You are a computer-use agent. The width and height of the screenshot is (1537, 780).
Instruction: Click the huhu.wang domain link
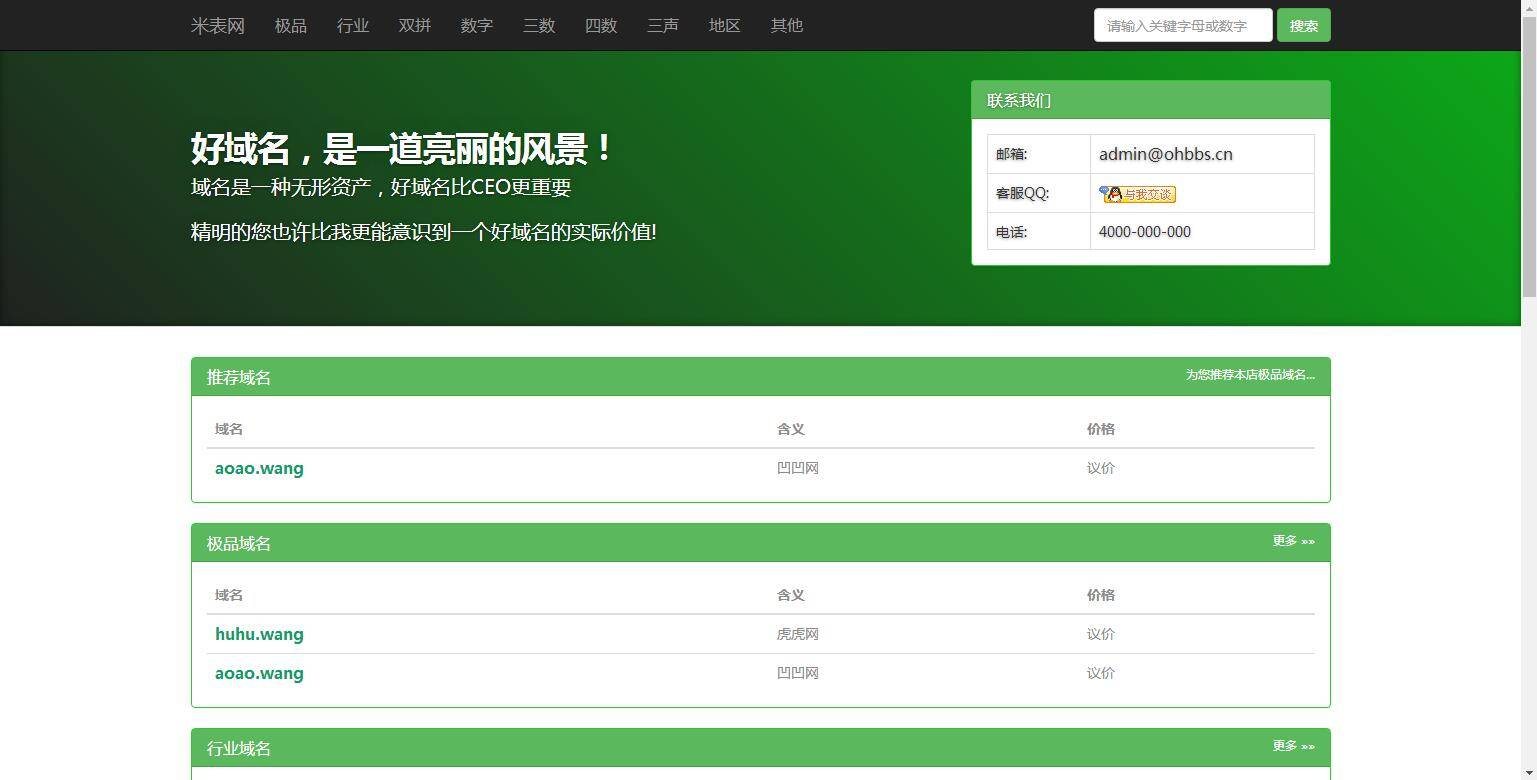coord(259,634)
